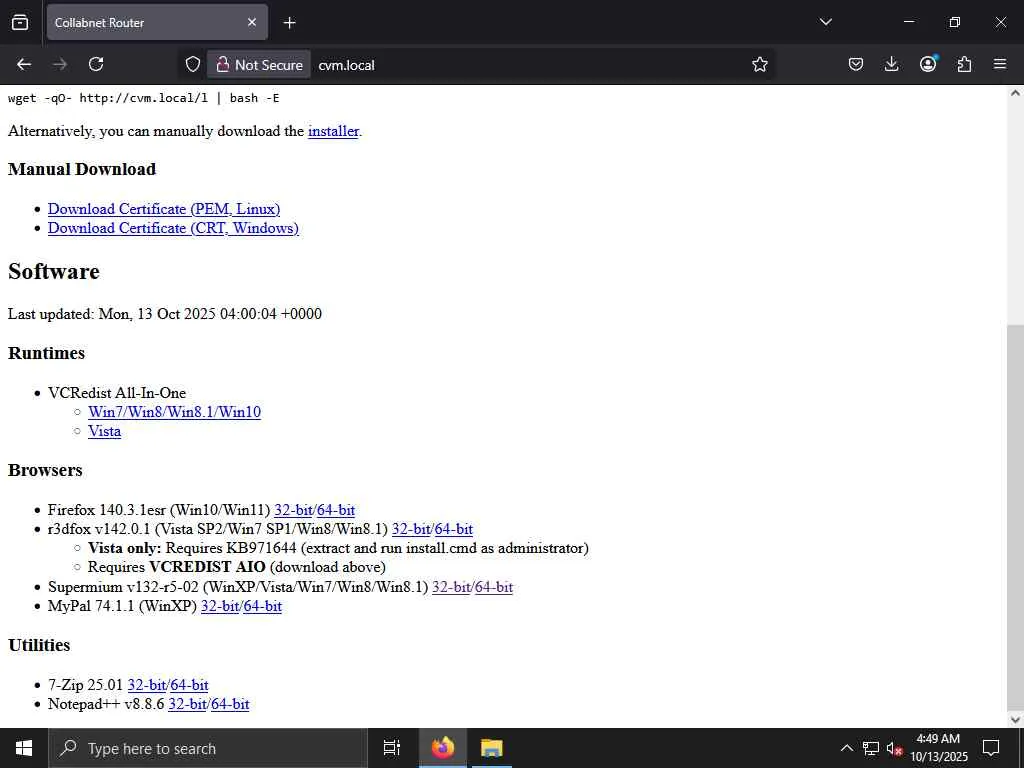Download MyPal 74.1.1 64-bit
Screen dimensions: 1024x768
(x=263, y=606)
